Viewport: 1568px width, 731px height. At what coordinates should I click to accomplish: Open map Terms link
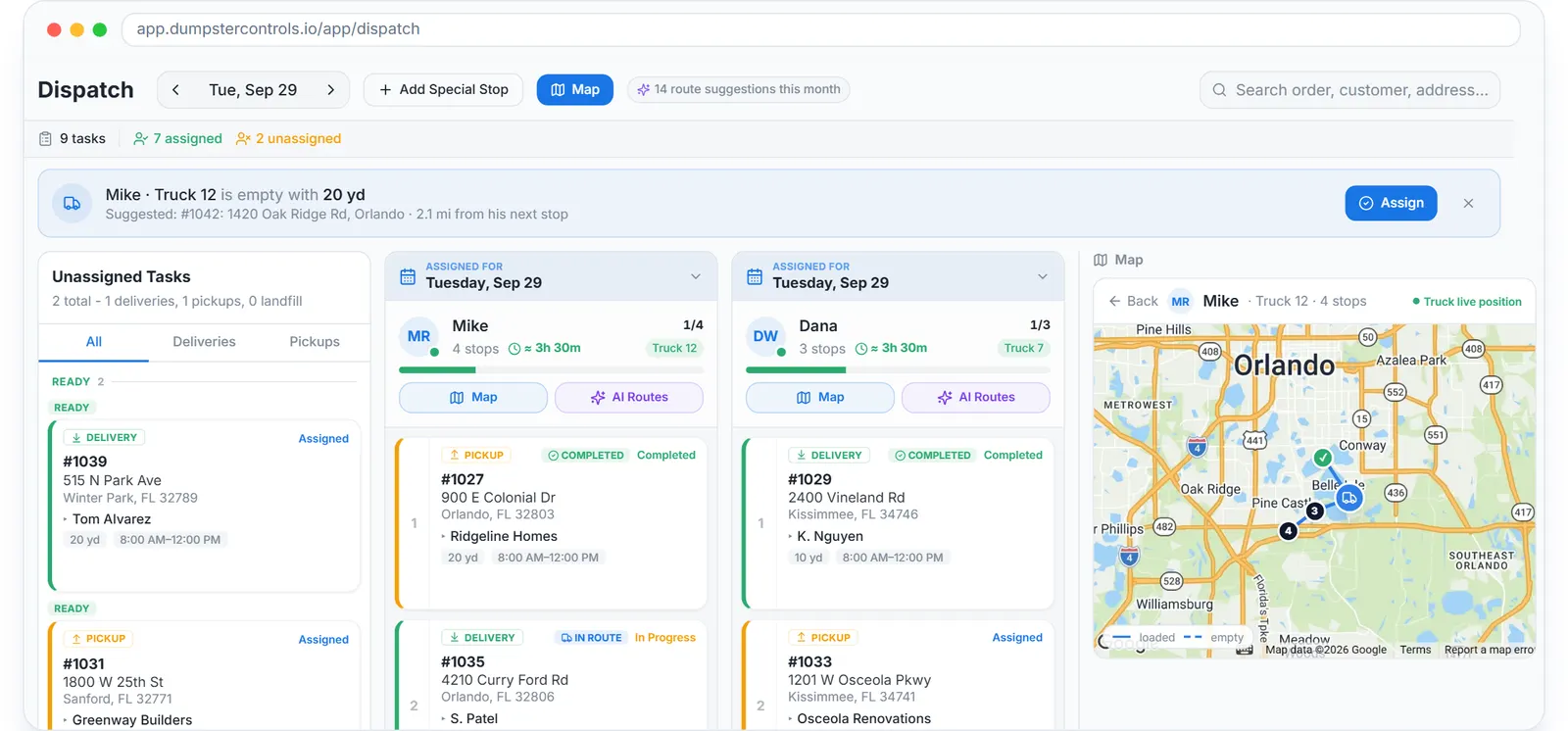click(x=1415, y=650)
